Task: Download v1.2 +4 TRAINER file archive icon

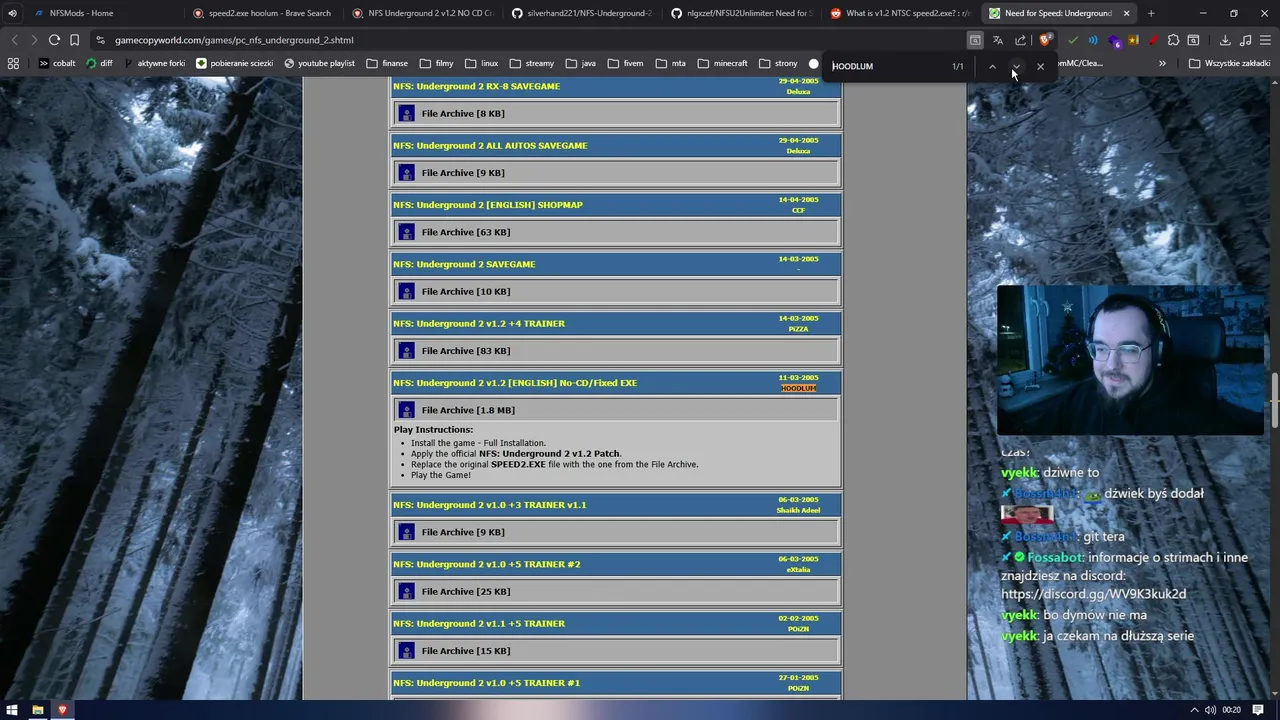Action: coord(406,351)
